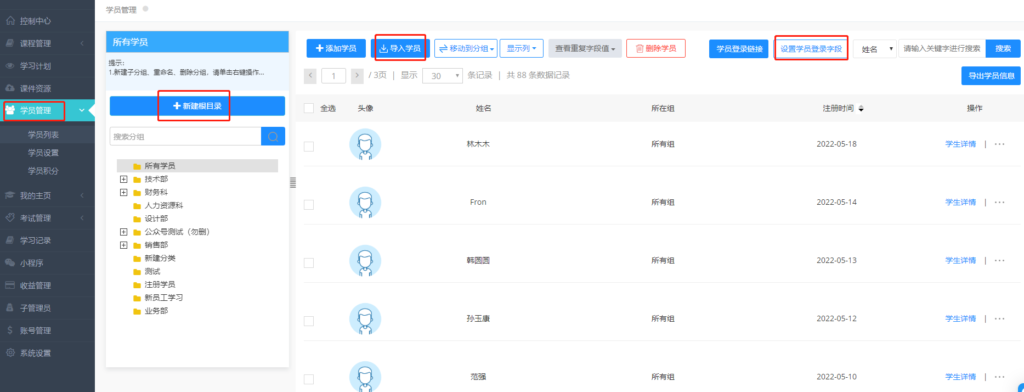1024x392 pixels.
Task: Click avatar of 林木木
Action: [x=365, y=144]
